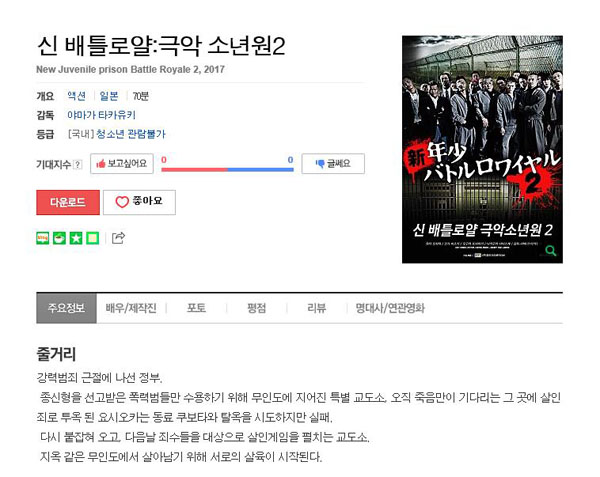This screenshot has width=600, height=477.
Task: Click the 기대지수 question mark help icon
Action: (78, 164)
